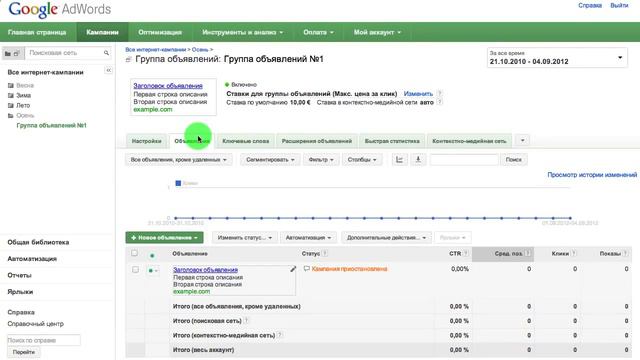
Task: Click help icon next to Итого (поисковая сеть)
Action: (x=246, y=321)
